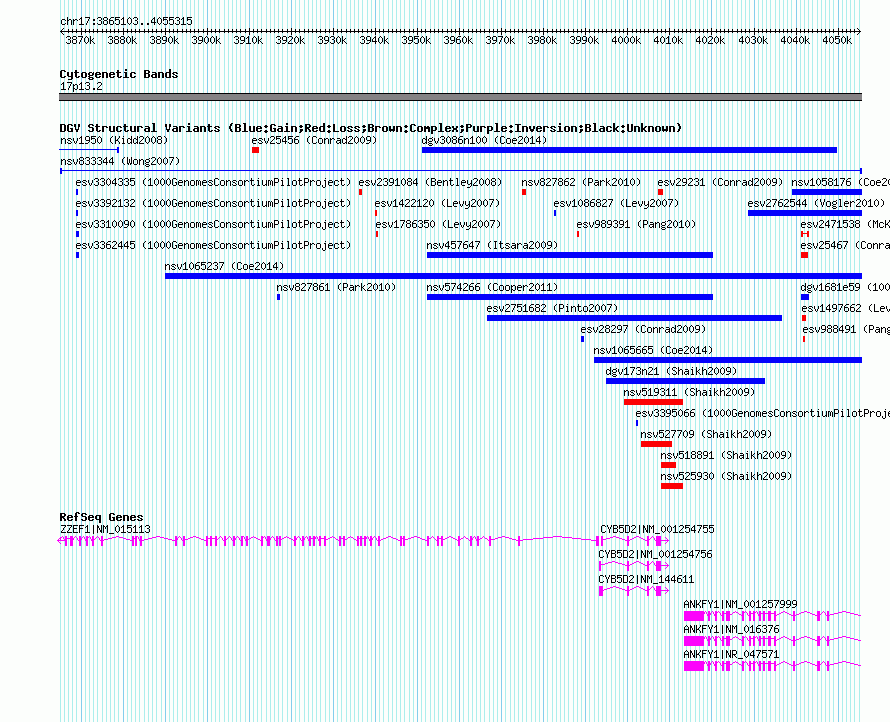Click the nsv1065665 (Coe2014) label
Viewport: 890px width, 722px height.
coord(653,350)
